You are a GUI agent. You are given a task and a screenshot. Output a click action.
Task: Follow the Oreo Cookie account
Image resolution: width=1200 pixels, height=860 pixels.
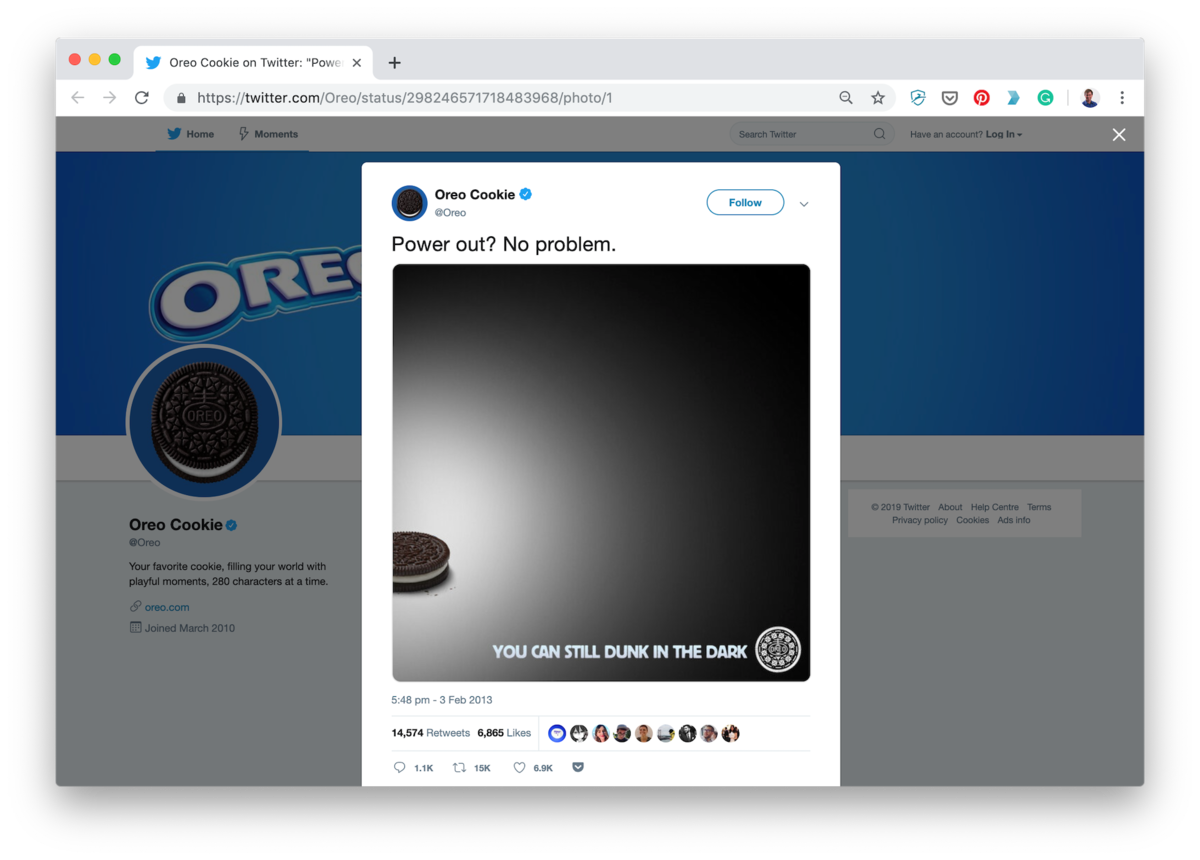click(x=745, y=203)
